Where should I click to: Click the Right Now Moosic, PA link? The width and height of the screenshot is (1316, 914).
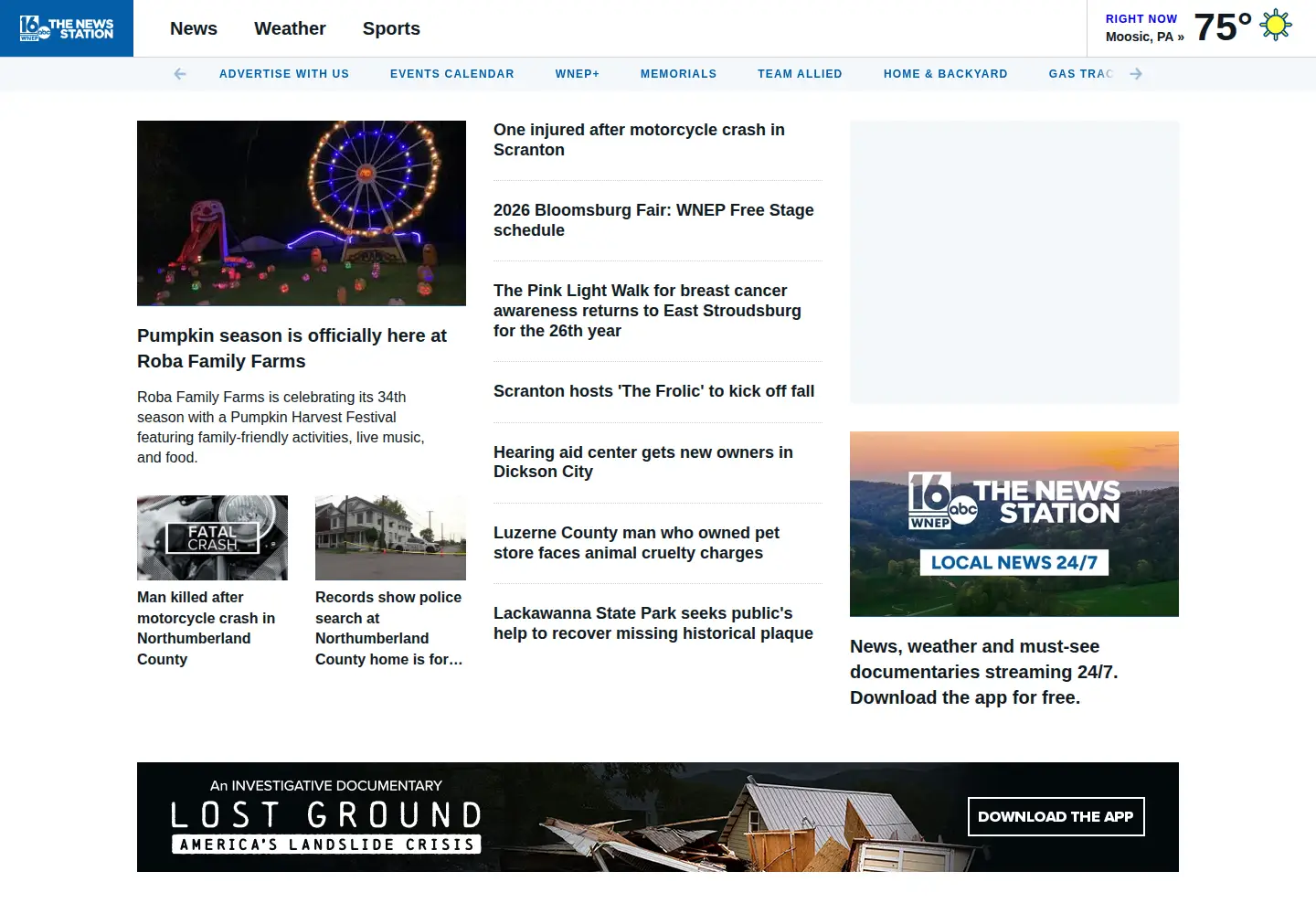tap(1144, 27)
